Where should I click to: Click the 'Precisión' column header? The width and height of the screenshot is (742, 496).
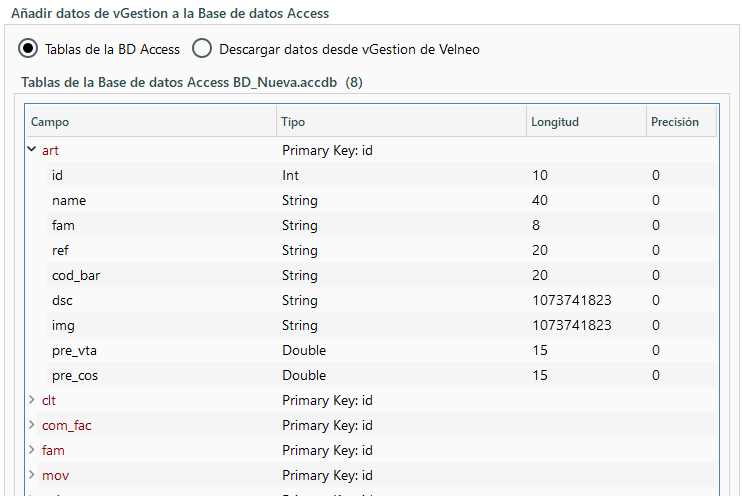(x=680, y=122)
